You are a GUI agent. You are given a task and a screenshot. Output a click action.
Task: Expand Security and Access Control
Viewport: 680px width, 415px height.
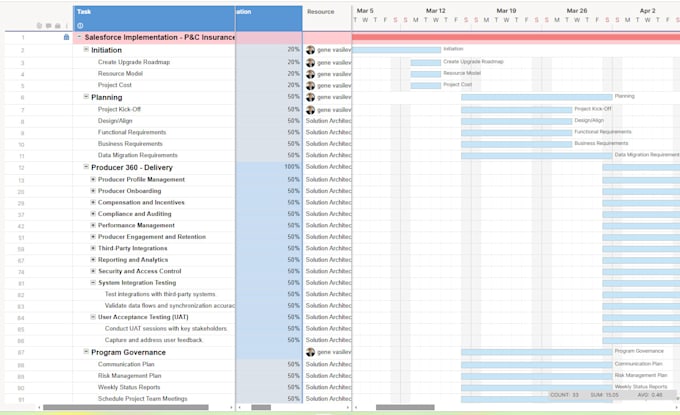coord(93,271)
